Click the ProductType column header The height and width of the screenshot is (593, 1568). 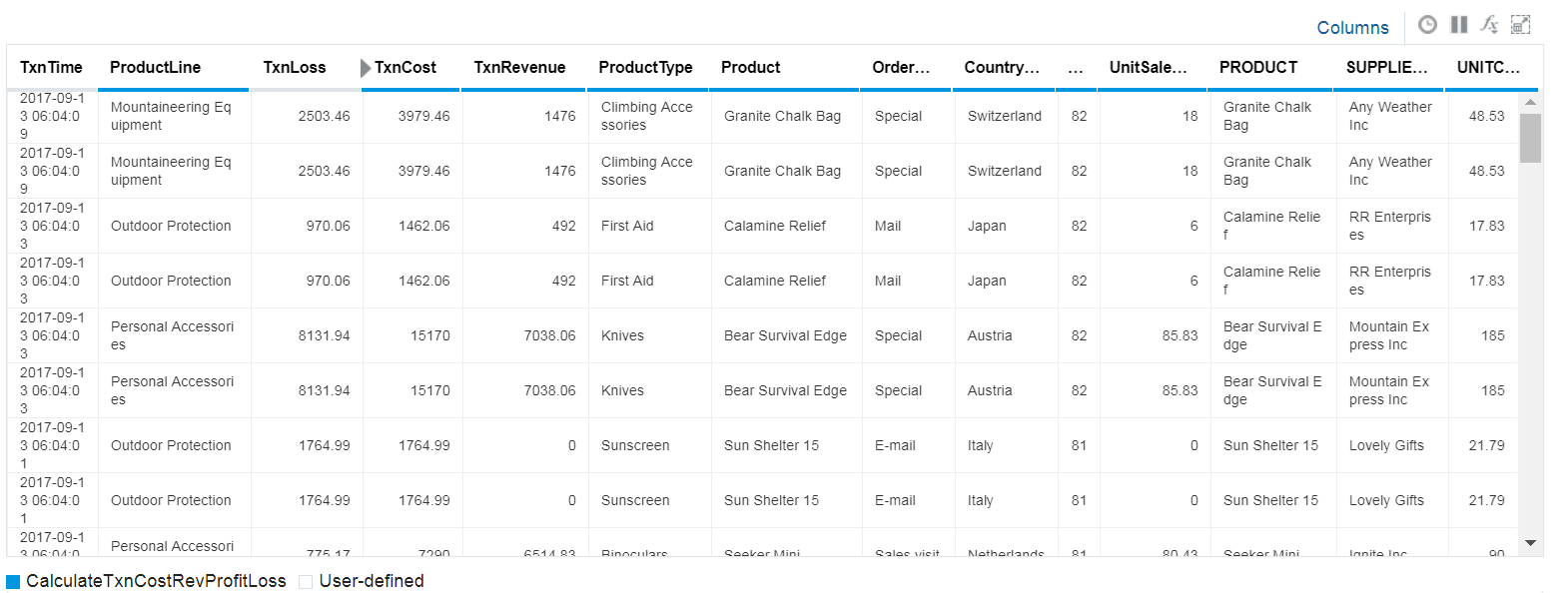(645, 68)
